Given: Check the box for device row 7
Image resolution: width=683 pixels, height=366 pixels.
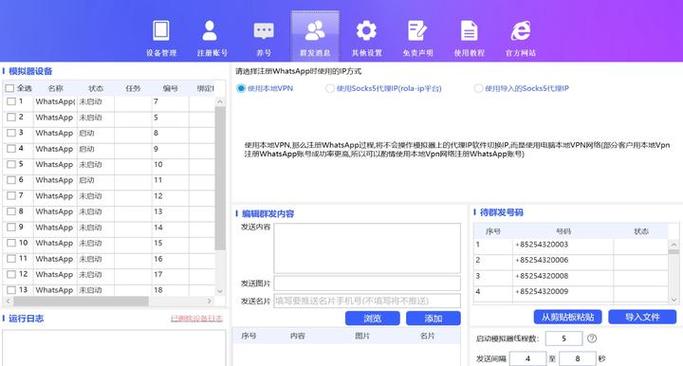Looking at the screenshot, I should pyautogui.click(x=11, y=196).
